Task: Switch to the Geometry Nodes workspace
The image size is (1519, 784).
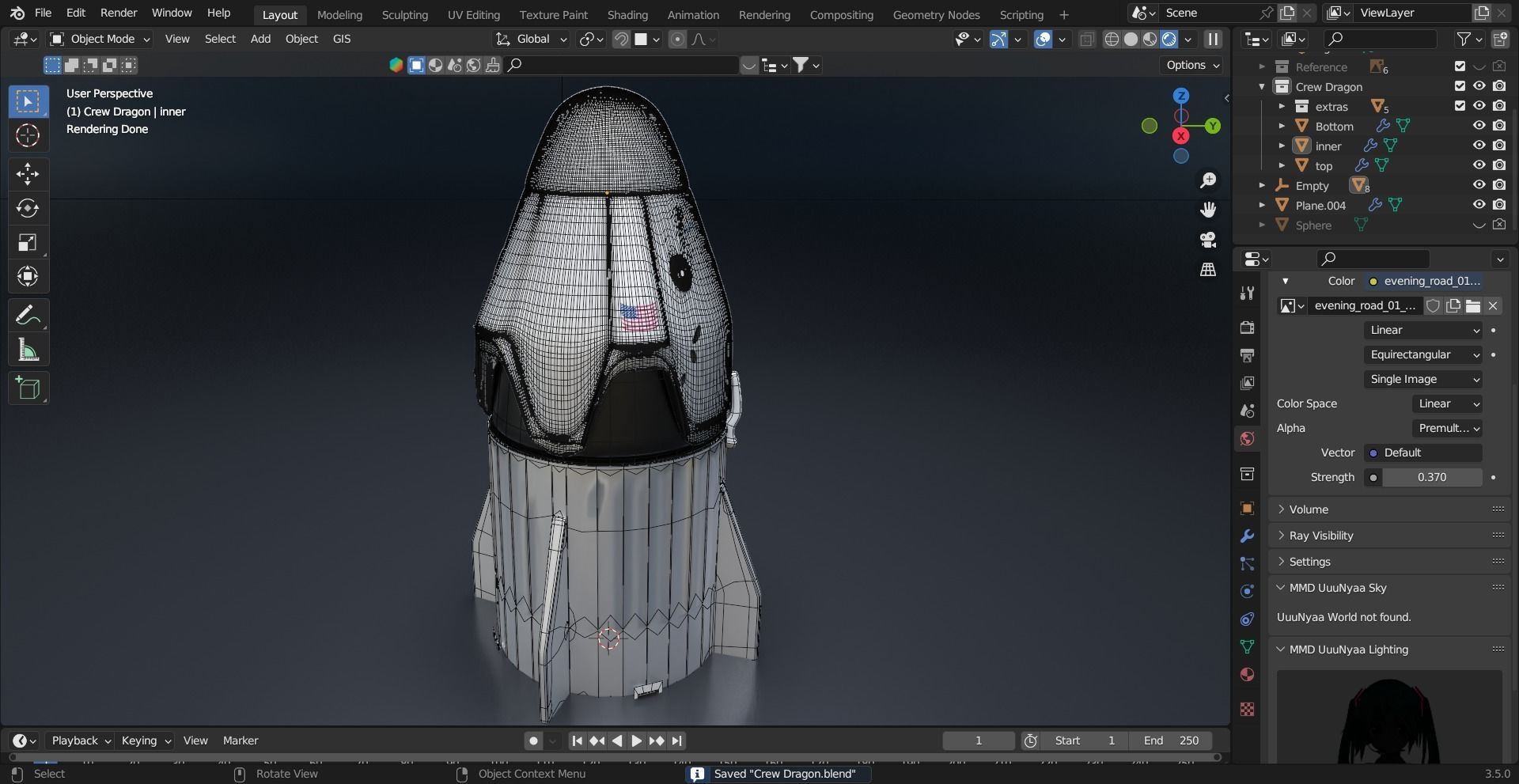Action: coord(936,14)
